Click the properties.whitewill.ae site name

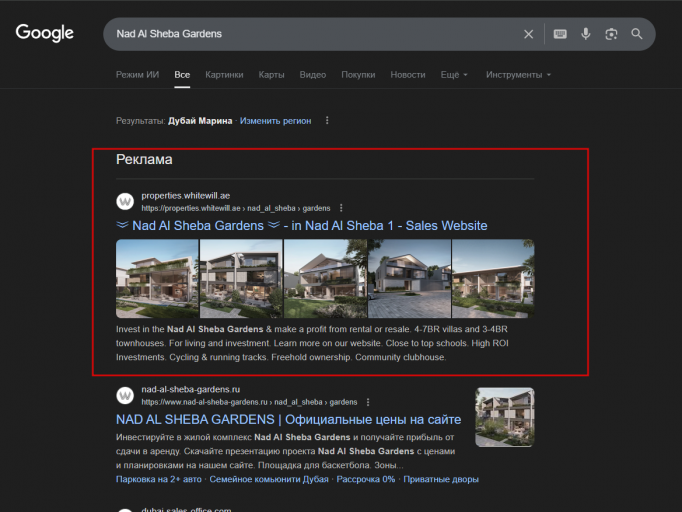tap(186, 196)
